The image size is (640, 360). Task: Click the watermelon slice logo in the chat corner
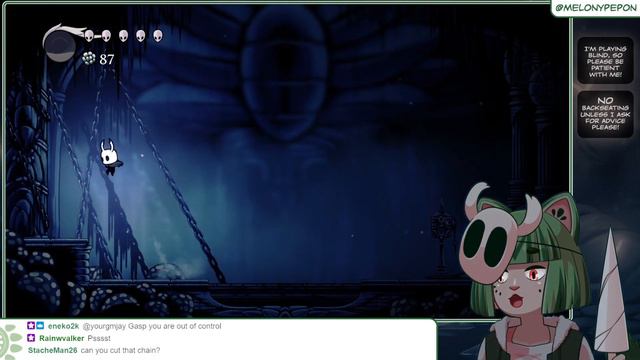(x=10, y=342)
